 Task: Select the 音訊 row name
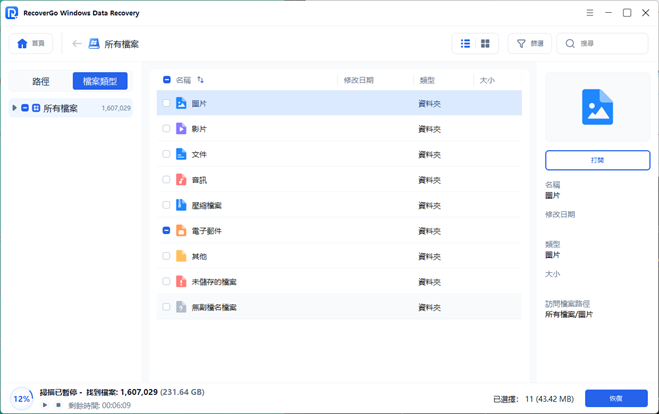coord(199,180)
